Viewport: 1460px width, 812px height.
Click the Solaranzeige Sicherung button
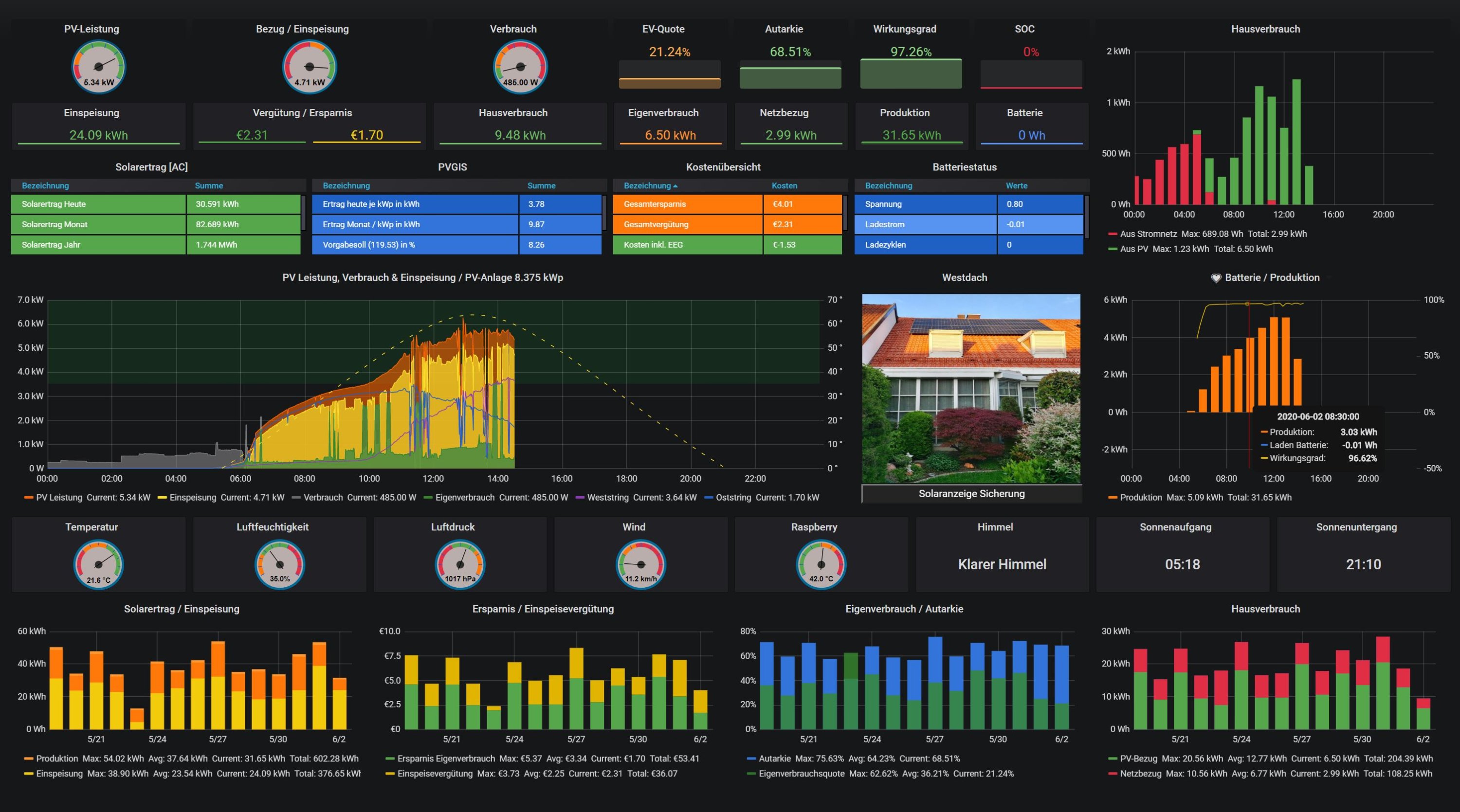click(x=971, y=493)
